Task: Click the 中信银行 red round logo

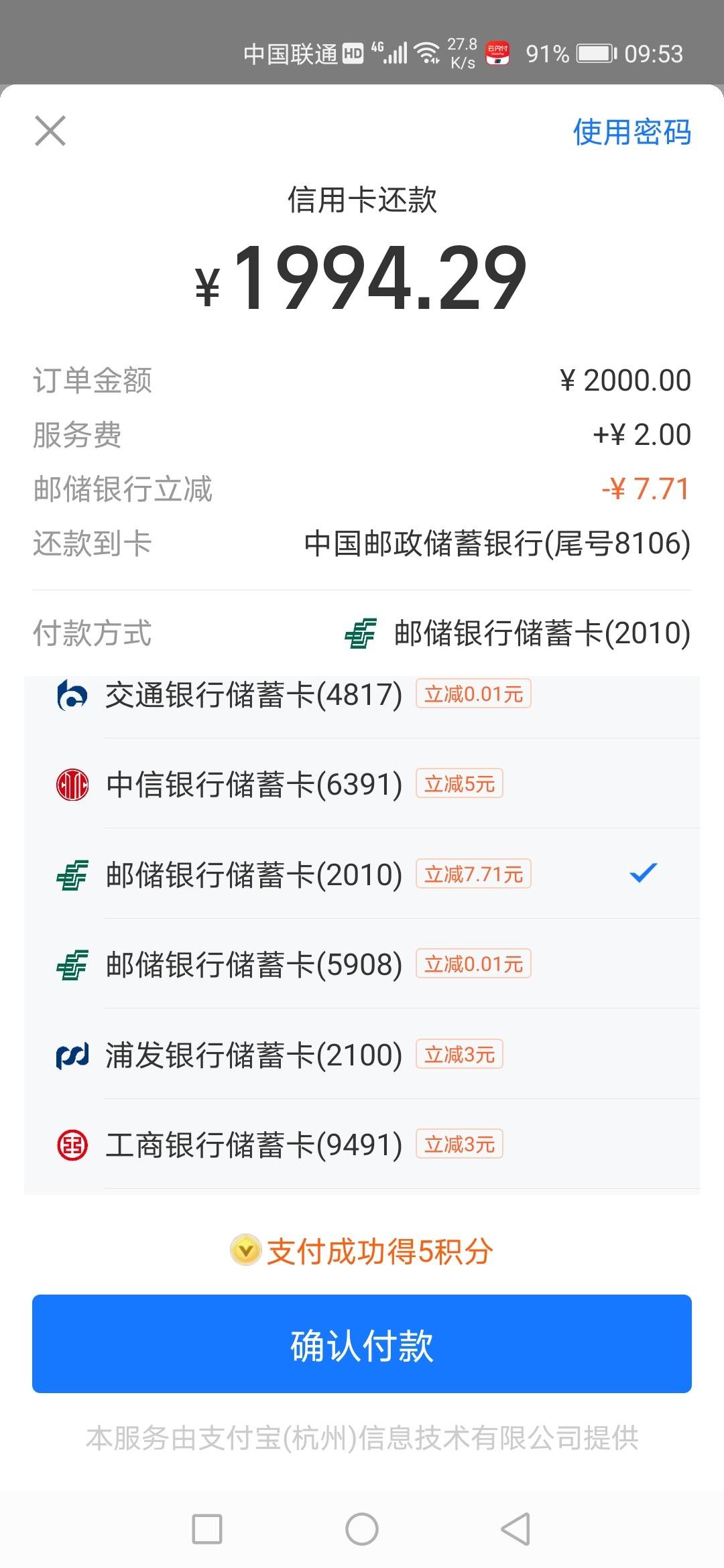Action: [72, 785]
